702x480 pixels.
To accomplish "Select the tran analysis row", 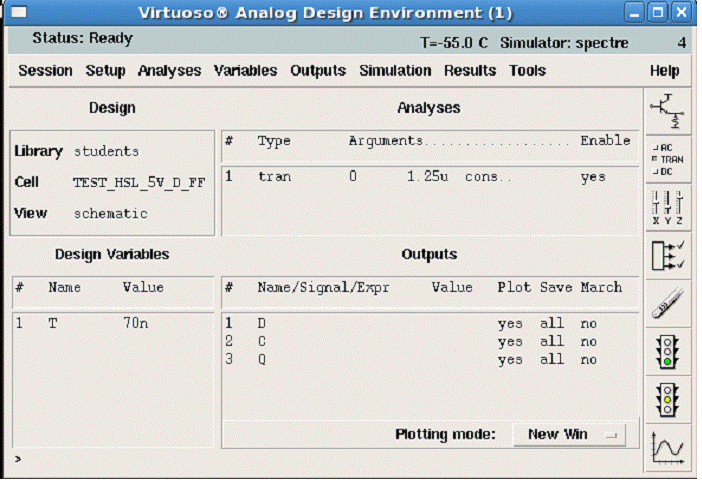I will (x=429, y=177).
